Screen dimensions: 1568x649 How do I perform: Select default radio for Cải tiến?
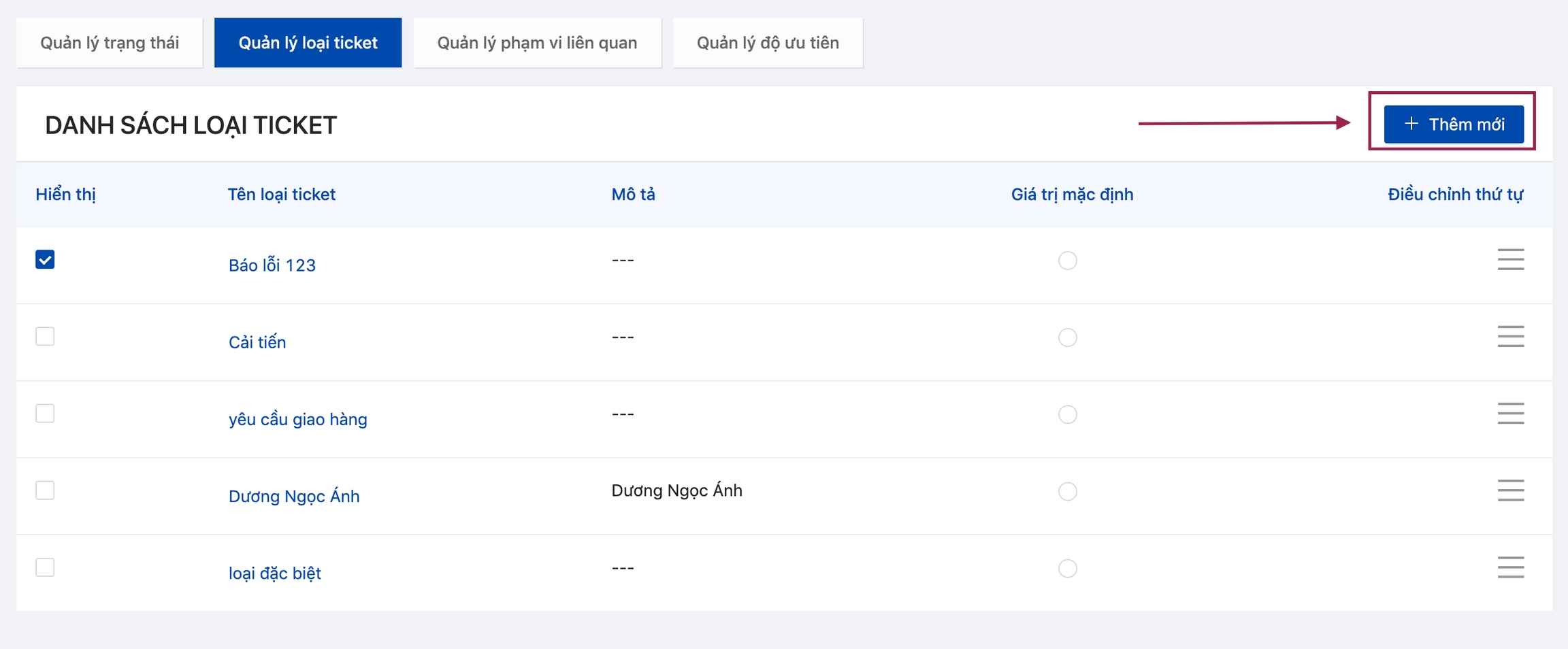pos(1067,337)
